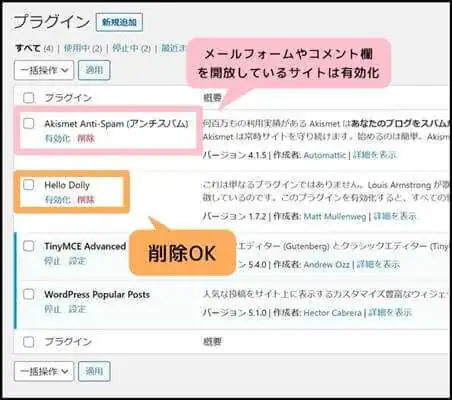The width and height of the screenshot is (452, 400).
Task: Open the bottom 一括操作 dropdown
Action: coord(44,371)
